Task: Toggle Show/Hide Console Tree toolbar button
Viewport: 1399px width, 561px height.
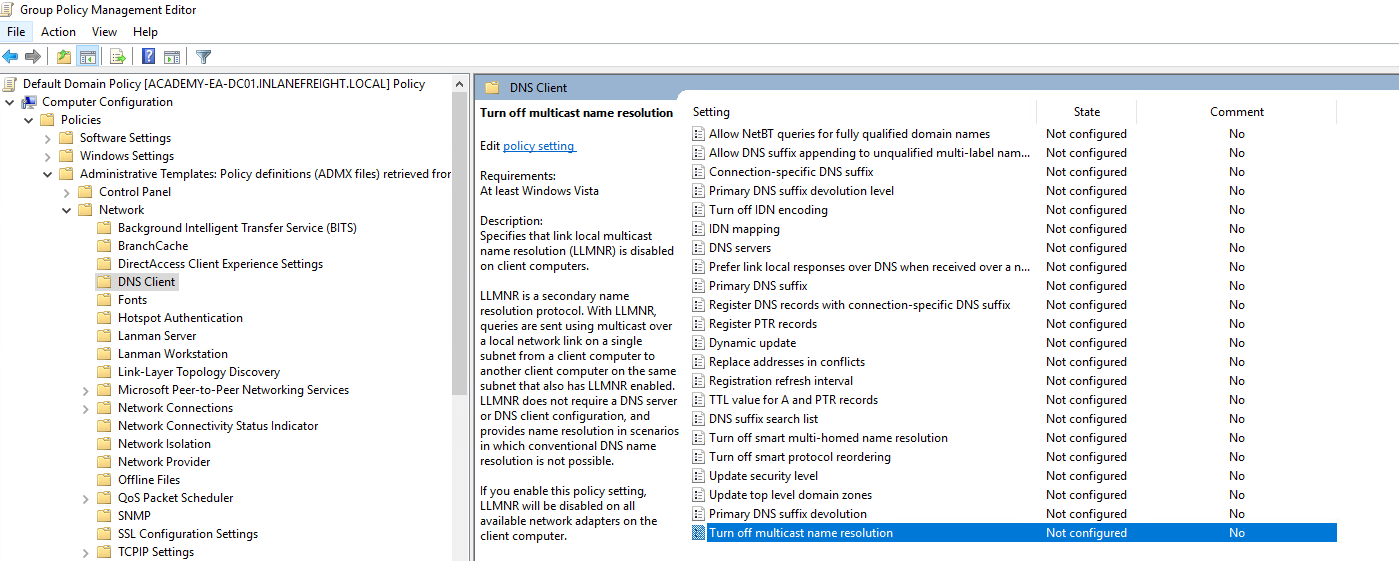Action: (88, 57)
